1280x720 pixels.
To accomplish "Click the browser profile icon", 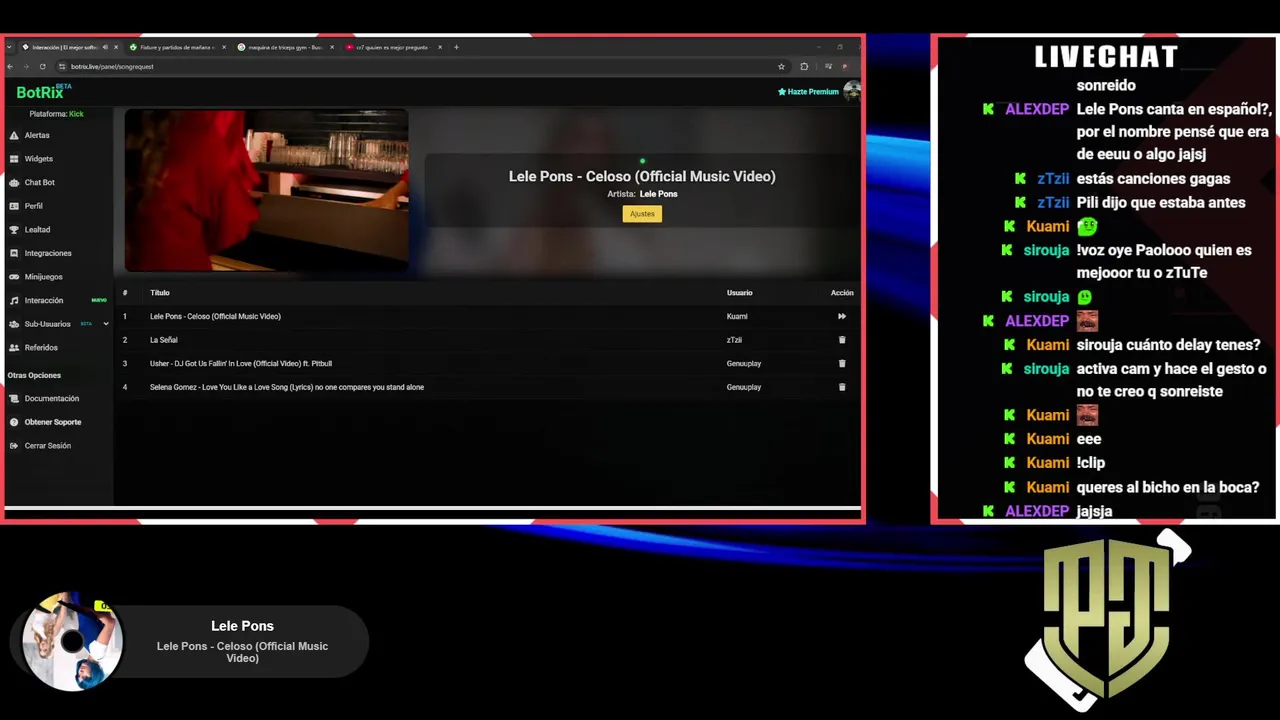I will (x=845, y=67).
